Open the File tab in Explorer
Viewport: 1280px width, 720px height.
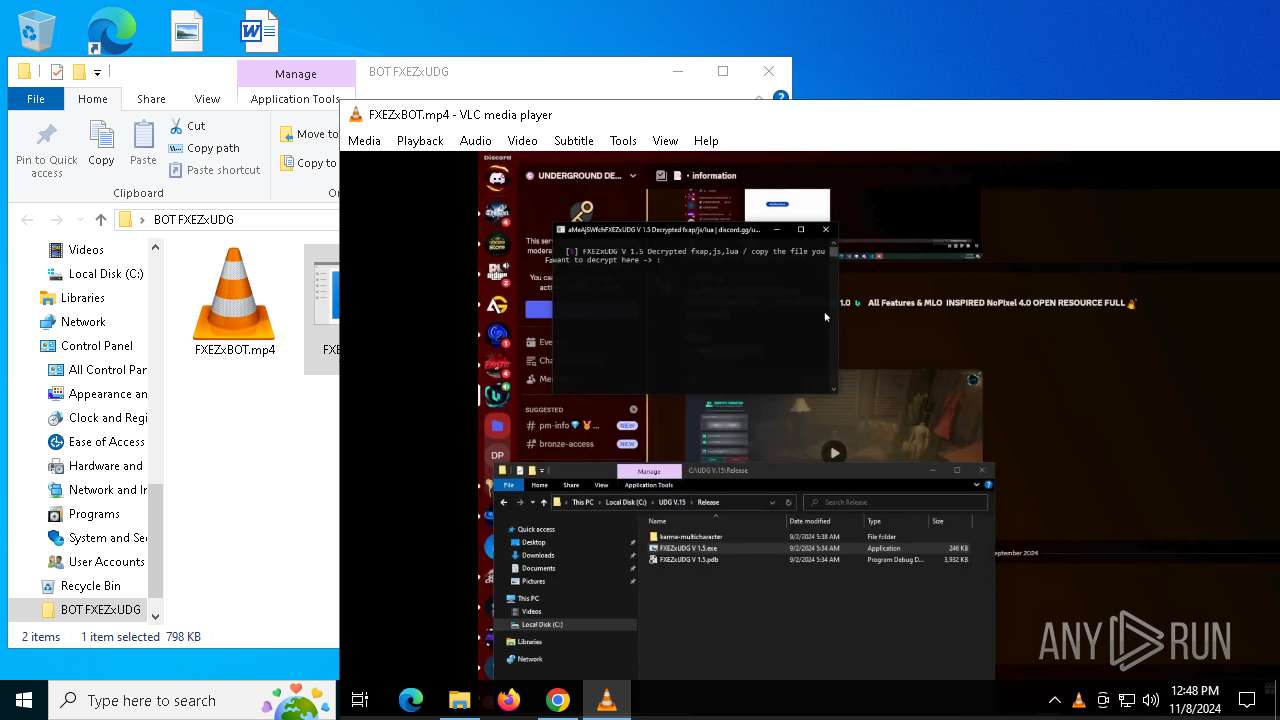coord(36,99)
